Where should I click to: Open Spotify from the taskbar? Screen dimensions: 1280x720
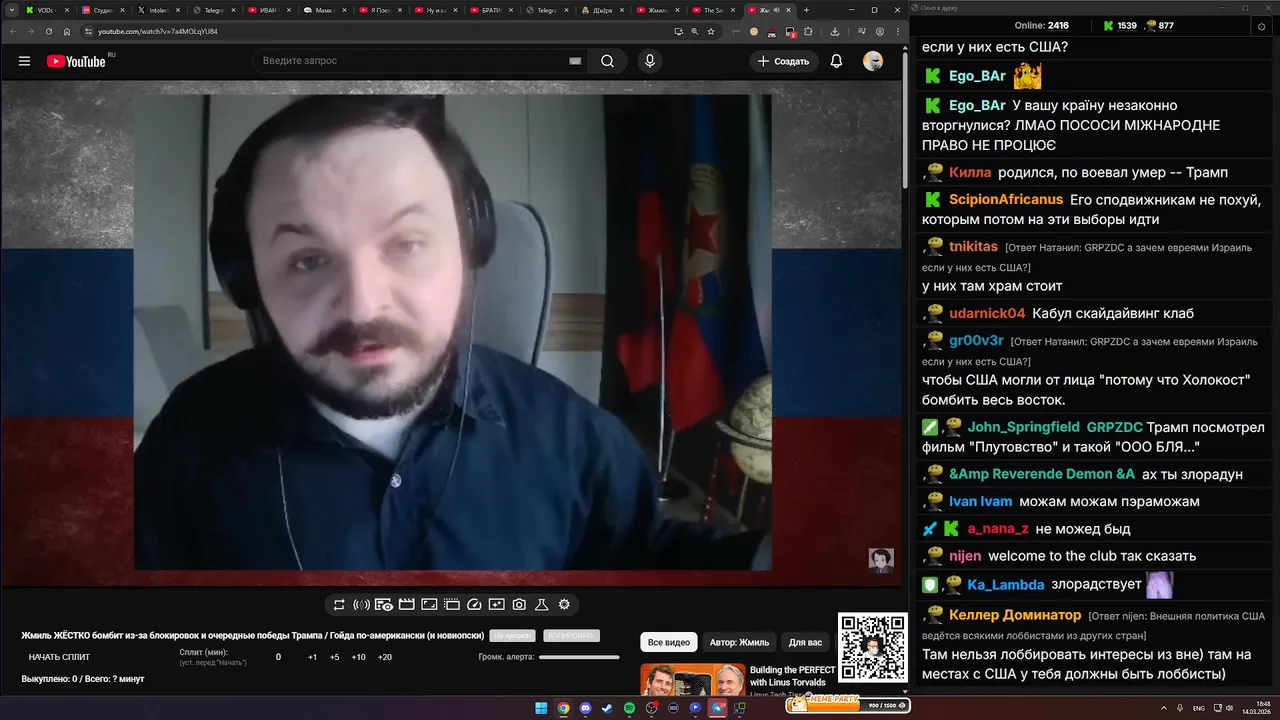[629, 708]
